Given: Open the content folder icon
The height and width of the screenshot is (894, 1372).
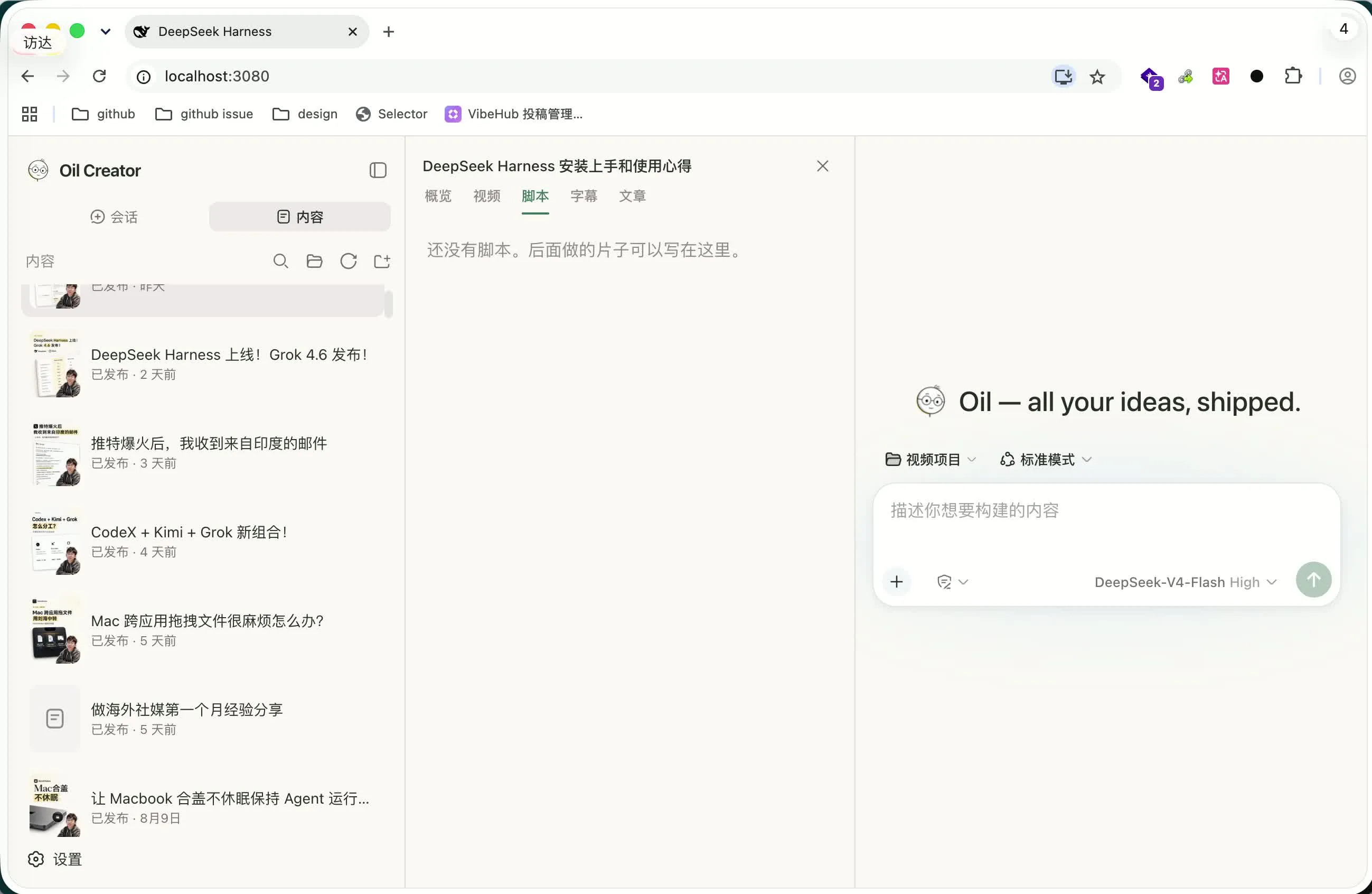Looking at the screenshot, I should coord(314,262).
